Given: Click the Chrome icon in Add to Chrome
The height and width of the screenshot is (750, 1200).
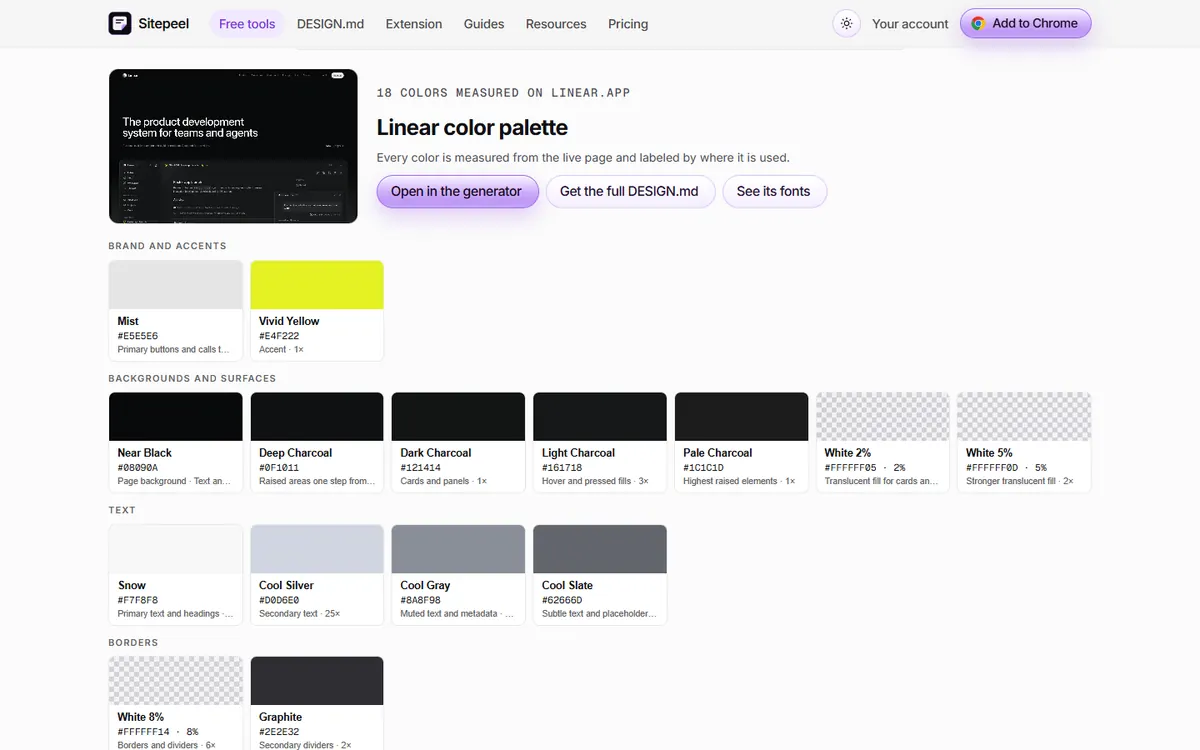Looking at the screenshot, I should point(978,24).
